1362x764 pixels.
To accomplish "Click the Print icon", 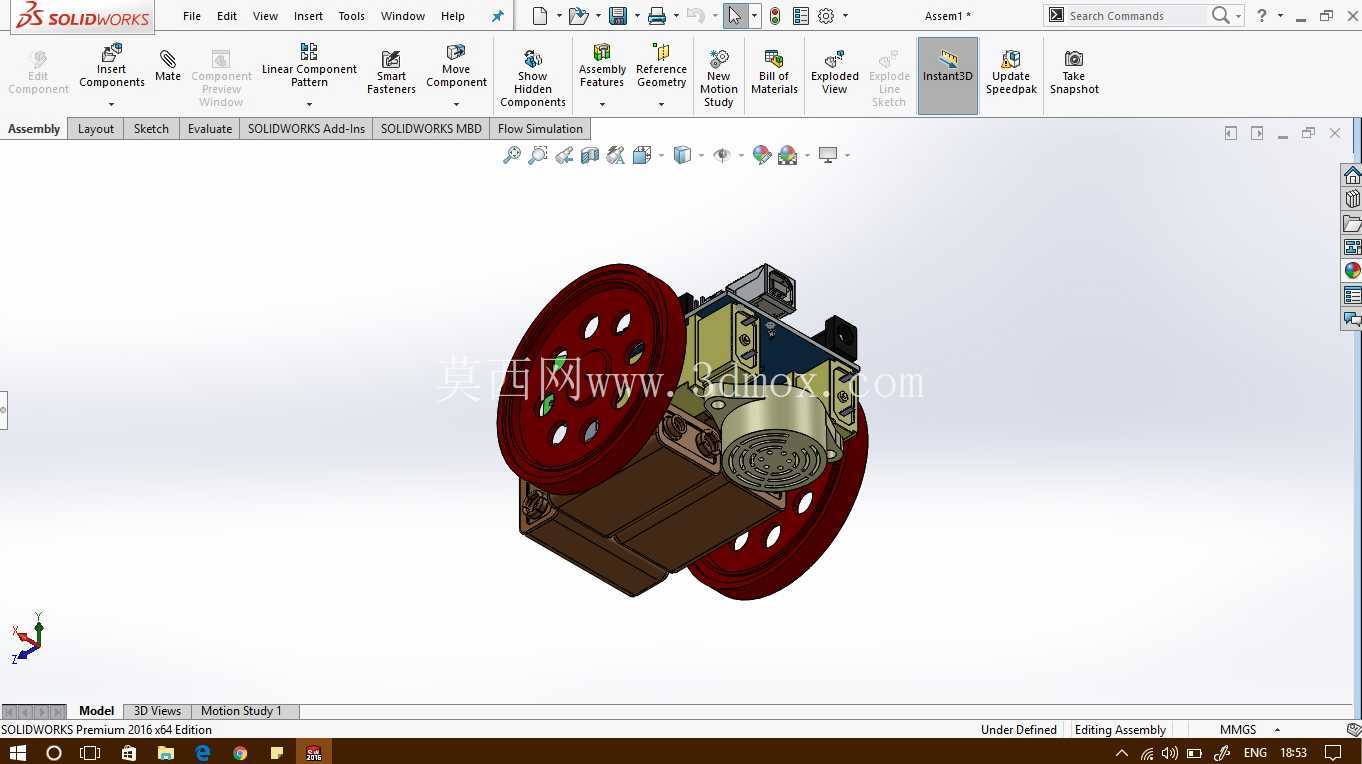I will click(657, 16).
